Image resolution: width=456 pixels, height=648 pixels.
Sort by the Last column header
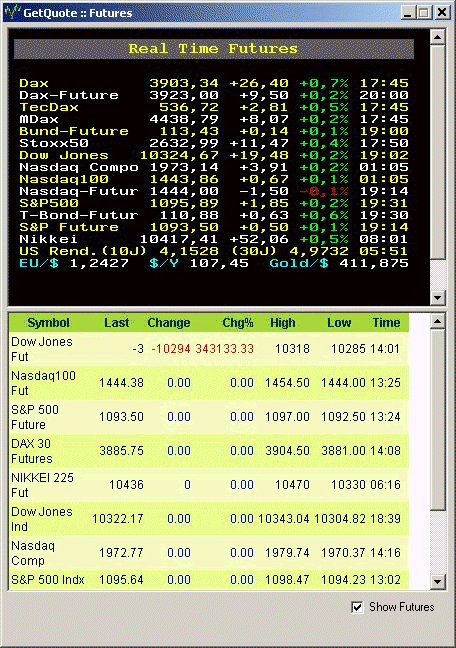[x=117, y=323]
